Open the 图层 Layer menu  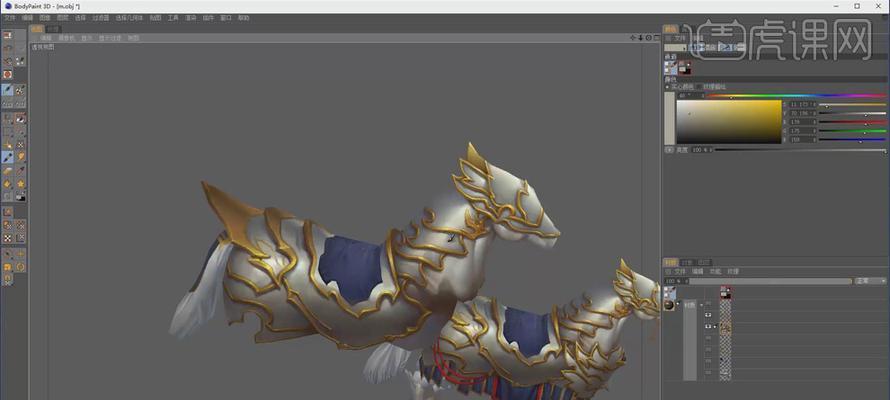(x=62, y=18)
